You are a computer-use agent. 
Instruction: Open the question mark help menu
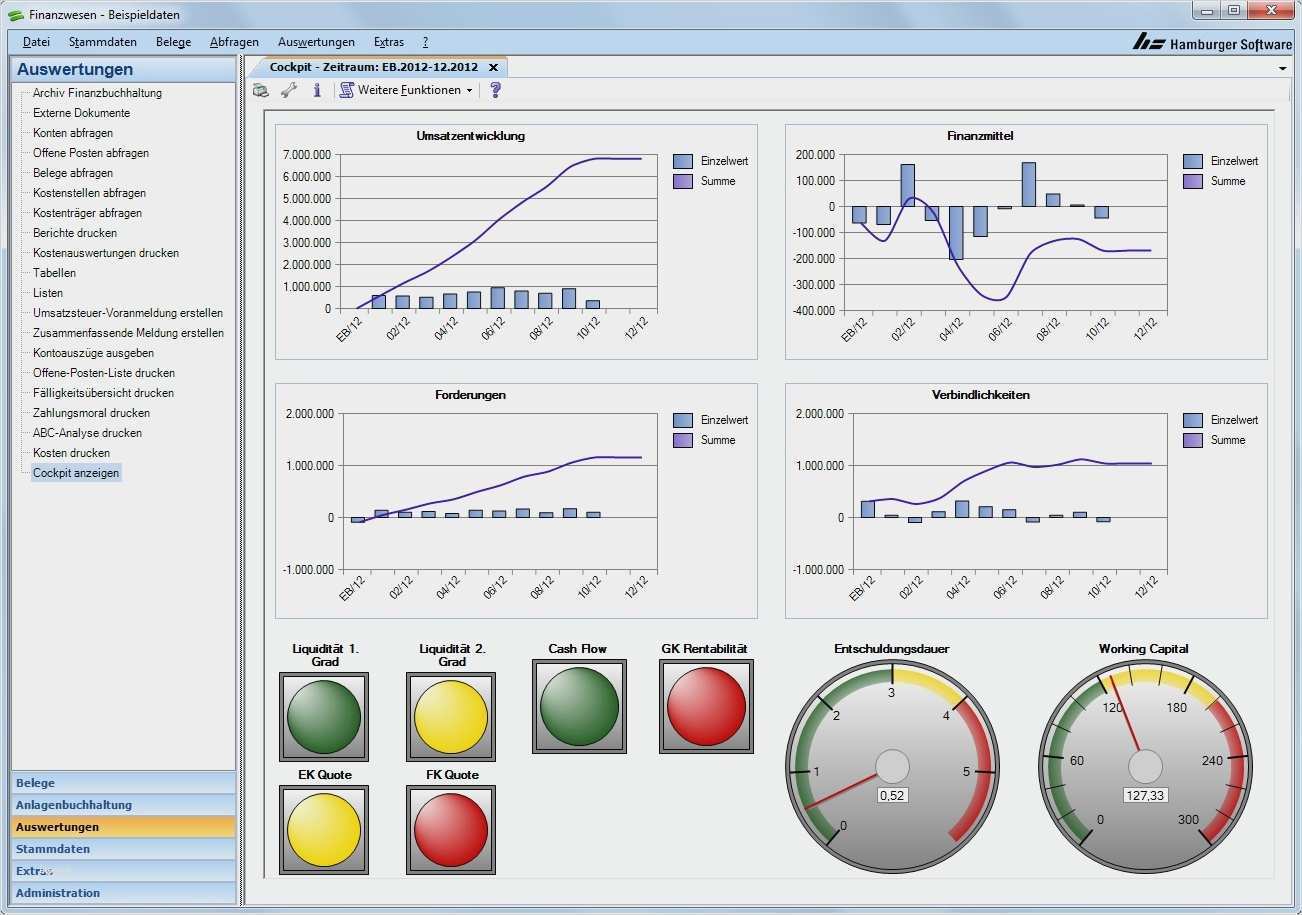tap(425, 42)
